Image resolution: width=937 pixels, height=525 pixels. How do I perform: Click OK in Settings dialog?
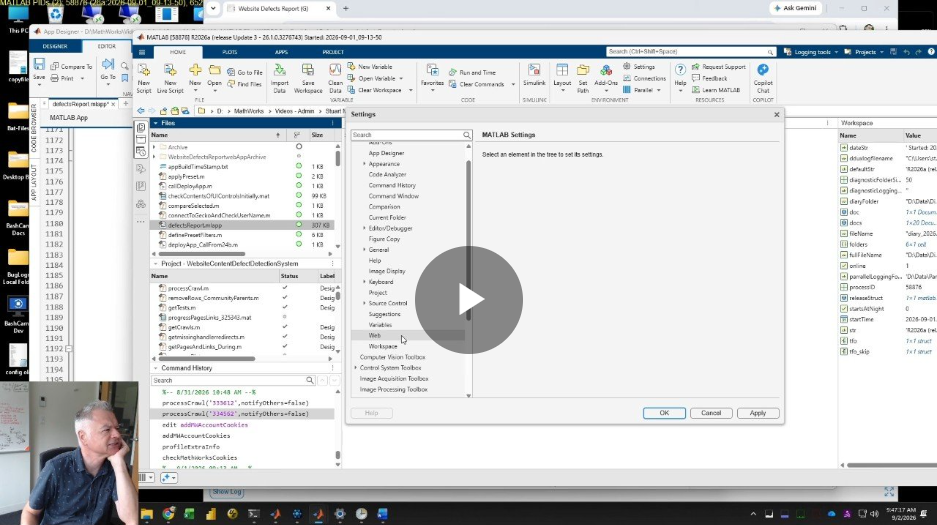pos(664,413)
